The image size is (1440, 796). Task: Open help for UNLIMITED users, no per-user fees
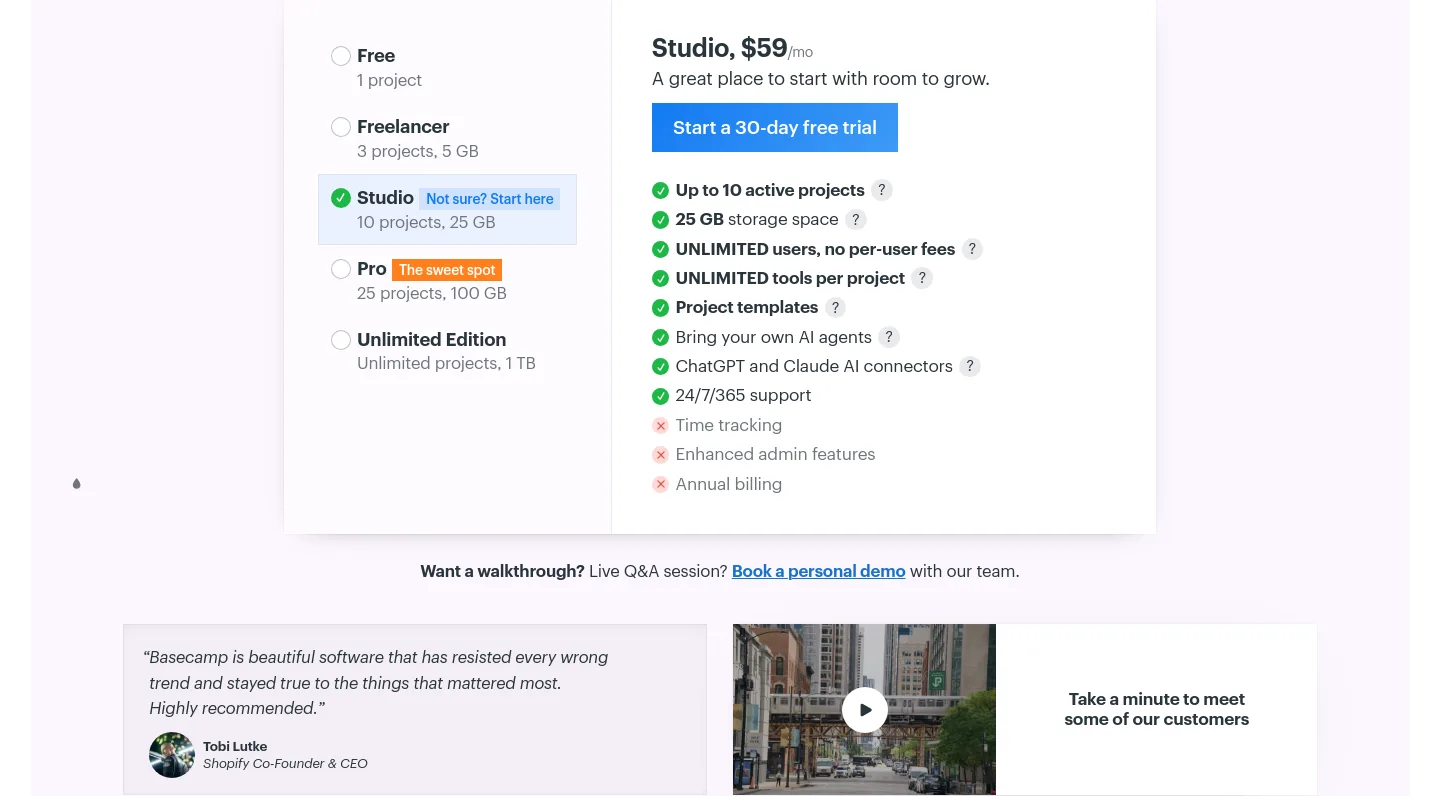(x=971, y=249)
